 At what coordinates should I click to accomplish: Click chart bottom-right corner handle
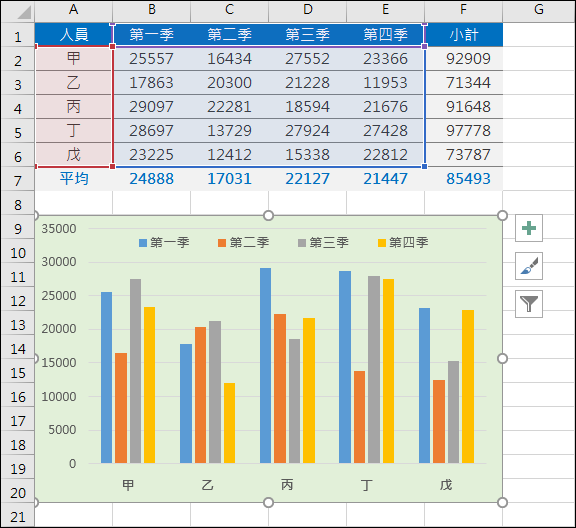tap(502, 502)
